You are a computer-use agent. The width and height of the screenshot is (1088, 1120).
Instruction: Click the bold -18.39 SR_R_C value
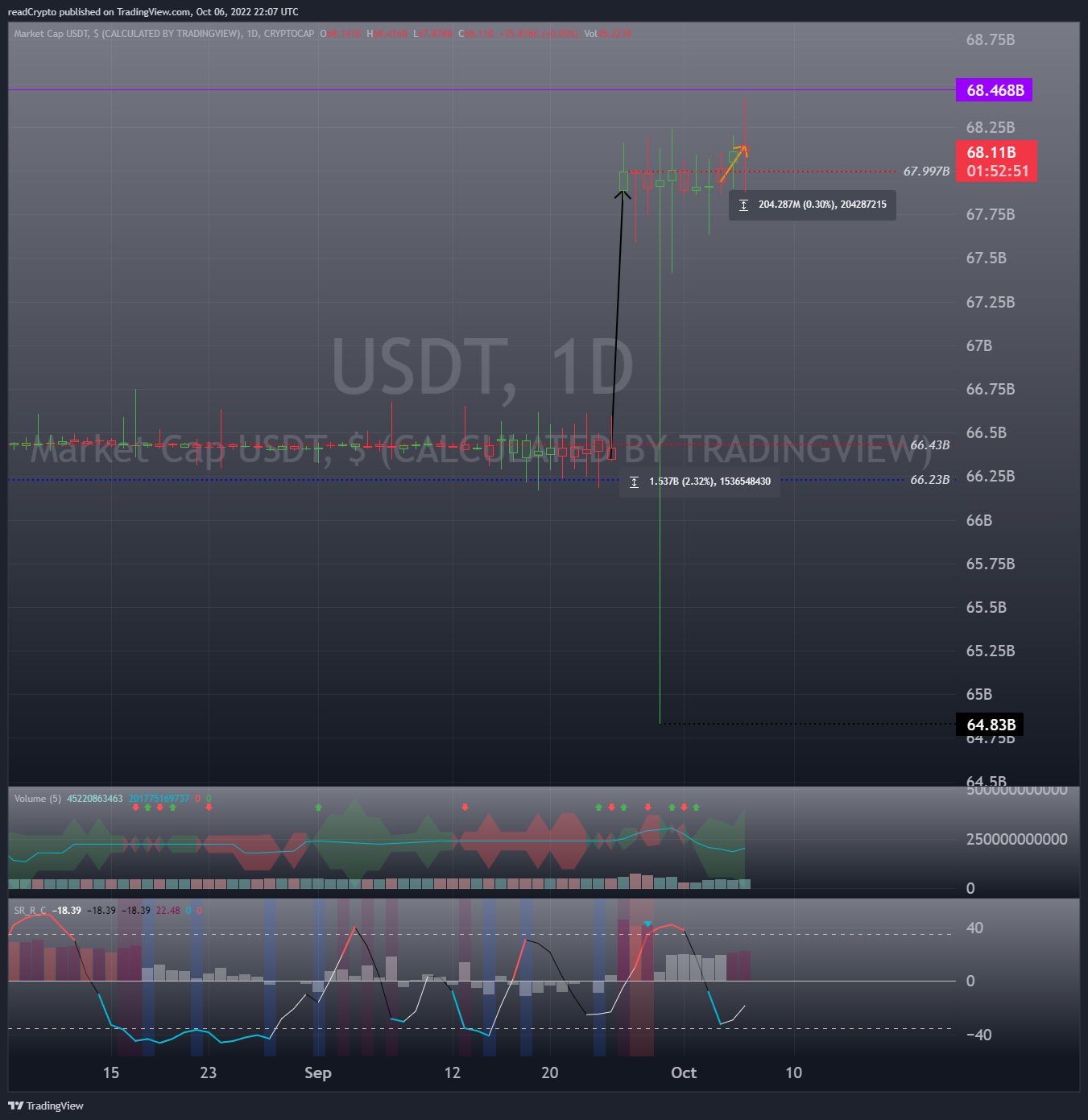pyautogui.click(x=67, y=911)
